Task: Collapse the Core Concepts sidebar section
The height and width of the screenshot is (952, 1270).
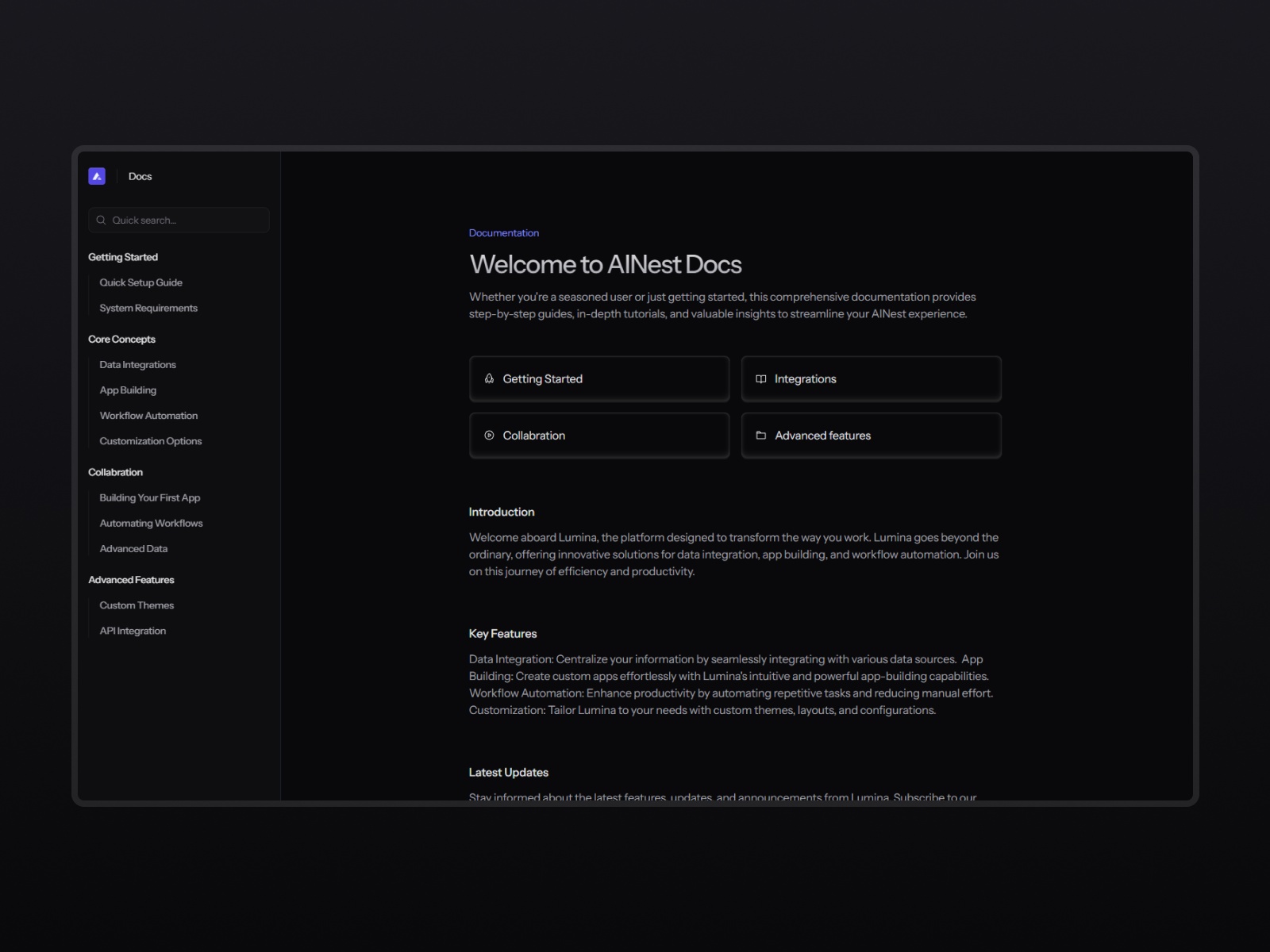Action: [121, 339]
